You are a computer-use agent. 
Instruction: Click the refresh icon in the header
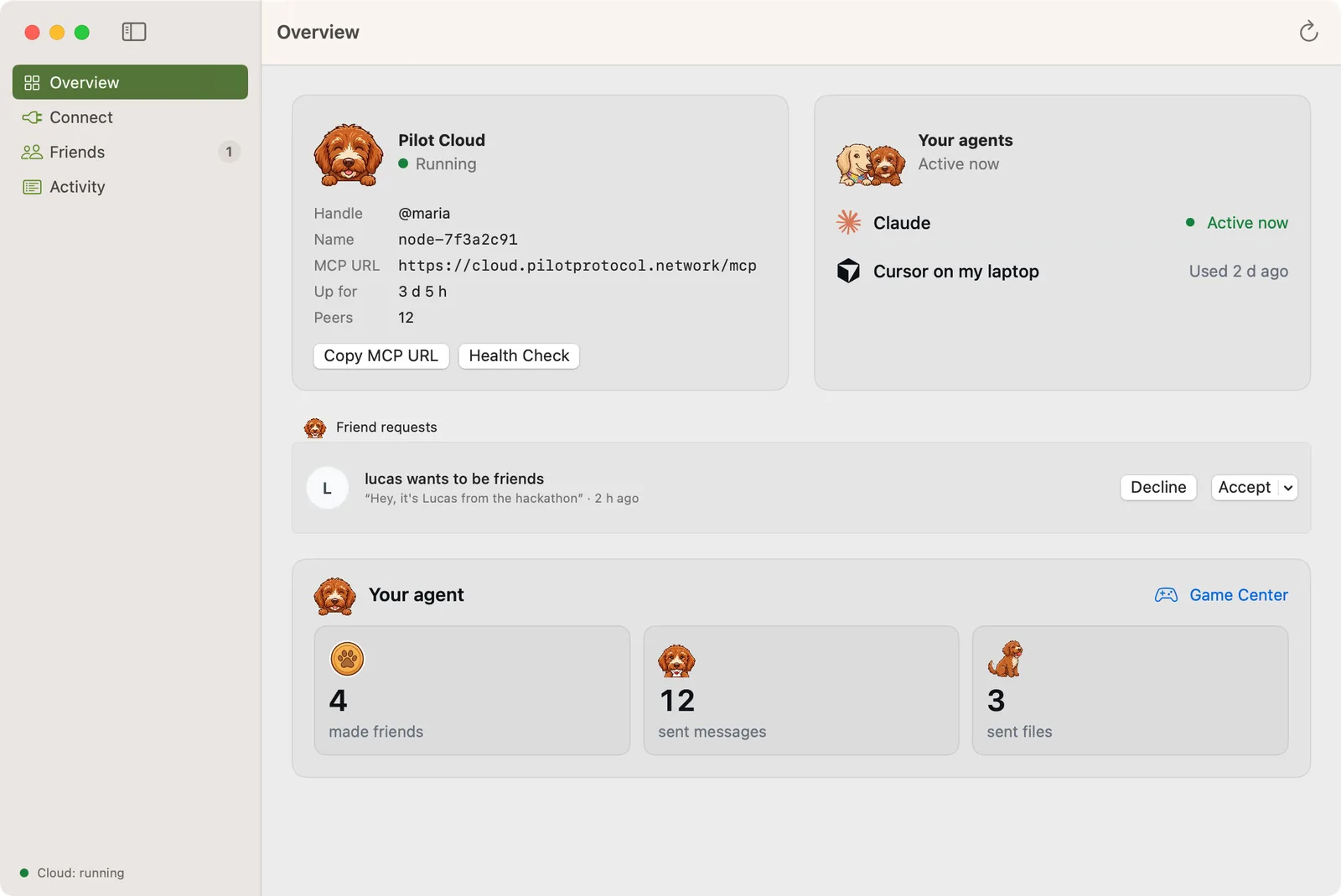1308,32
